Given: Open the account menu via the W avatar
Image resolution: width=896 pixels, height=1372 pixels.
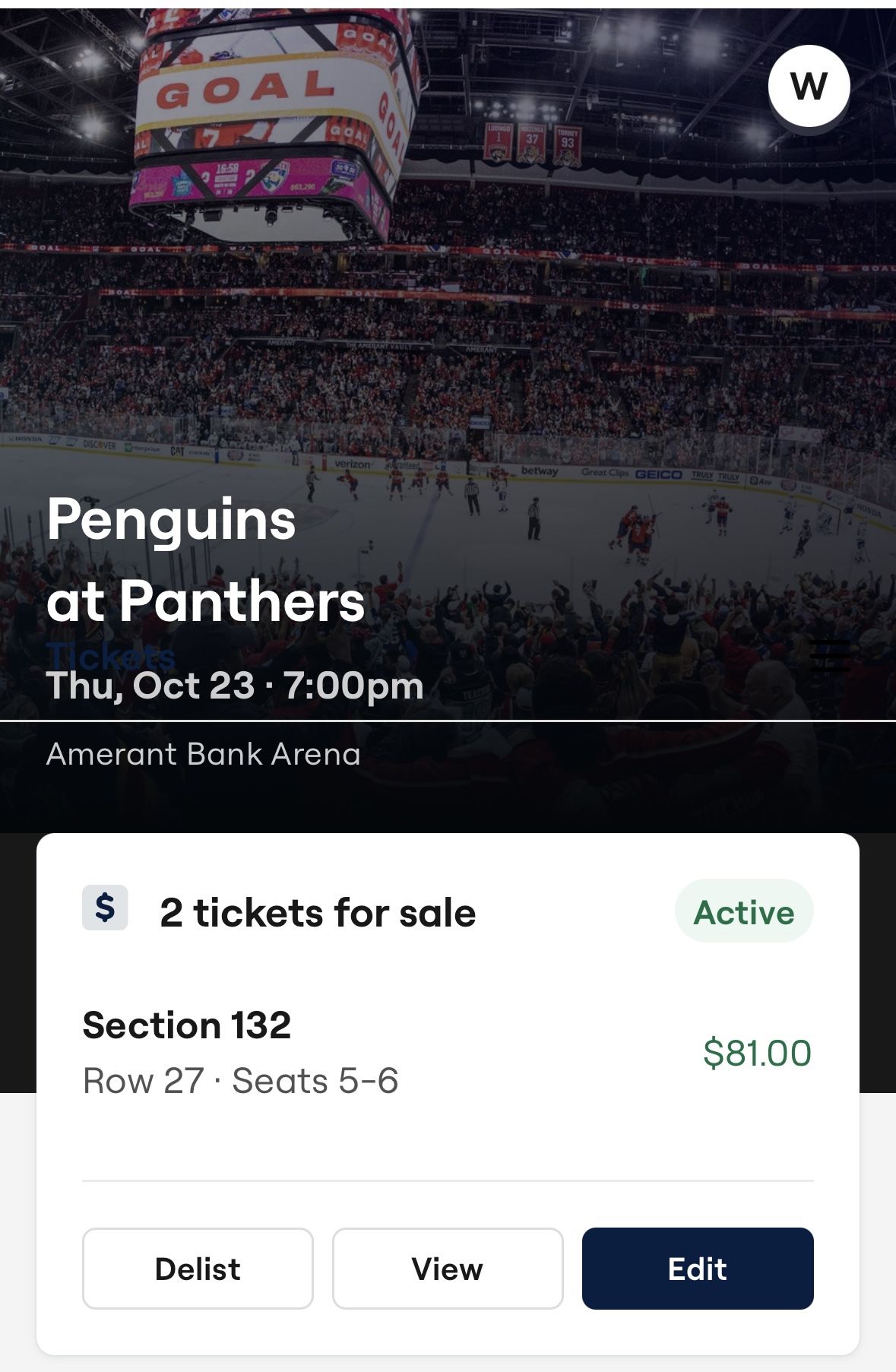Looking at the screenshot, I should pyautogui.click(x=809, y=87).
